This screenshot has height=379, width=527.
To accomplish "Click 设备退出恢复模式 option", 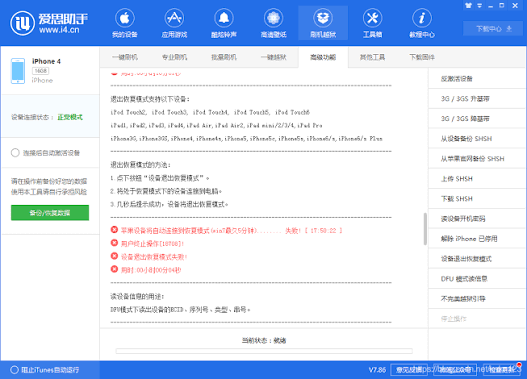I will coord(477,259).
